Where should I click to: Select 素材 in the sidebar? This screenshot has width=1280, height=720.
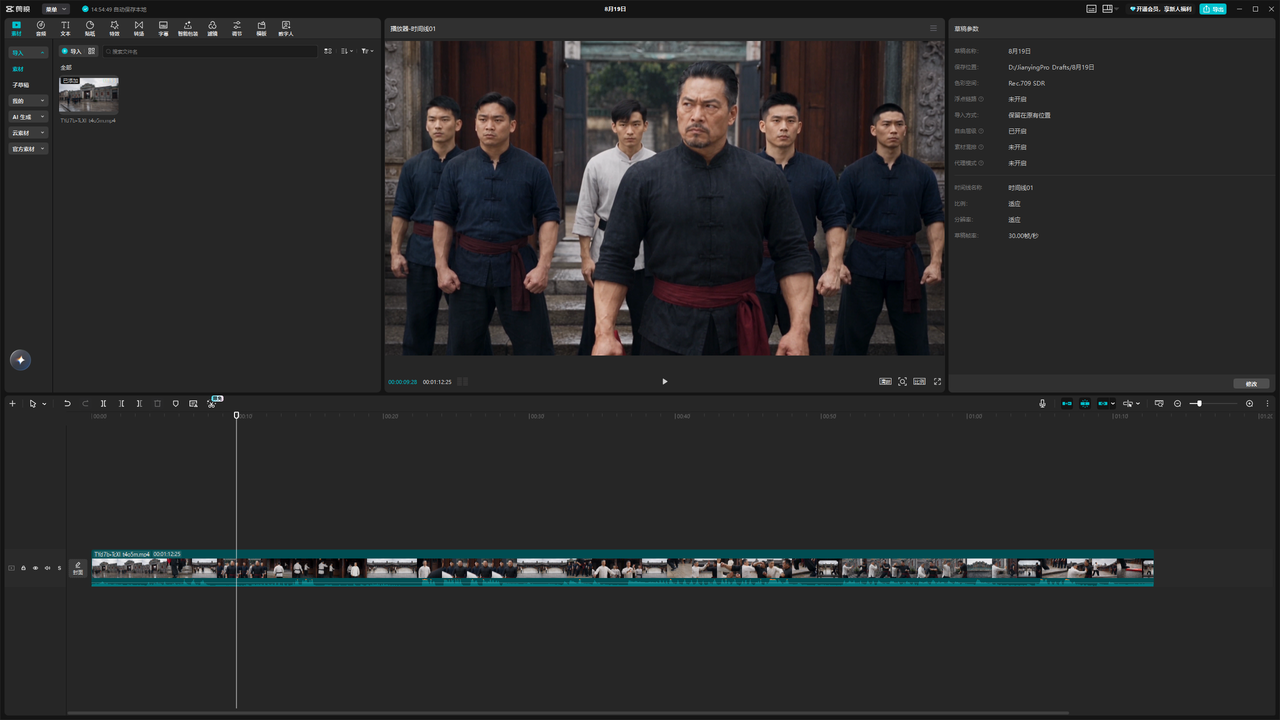point(18,69)
